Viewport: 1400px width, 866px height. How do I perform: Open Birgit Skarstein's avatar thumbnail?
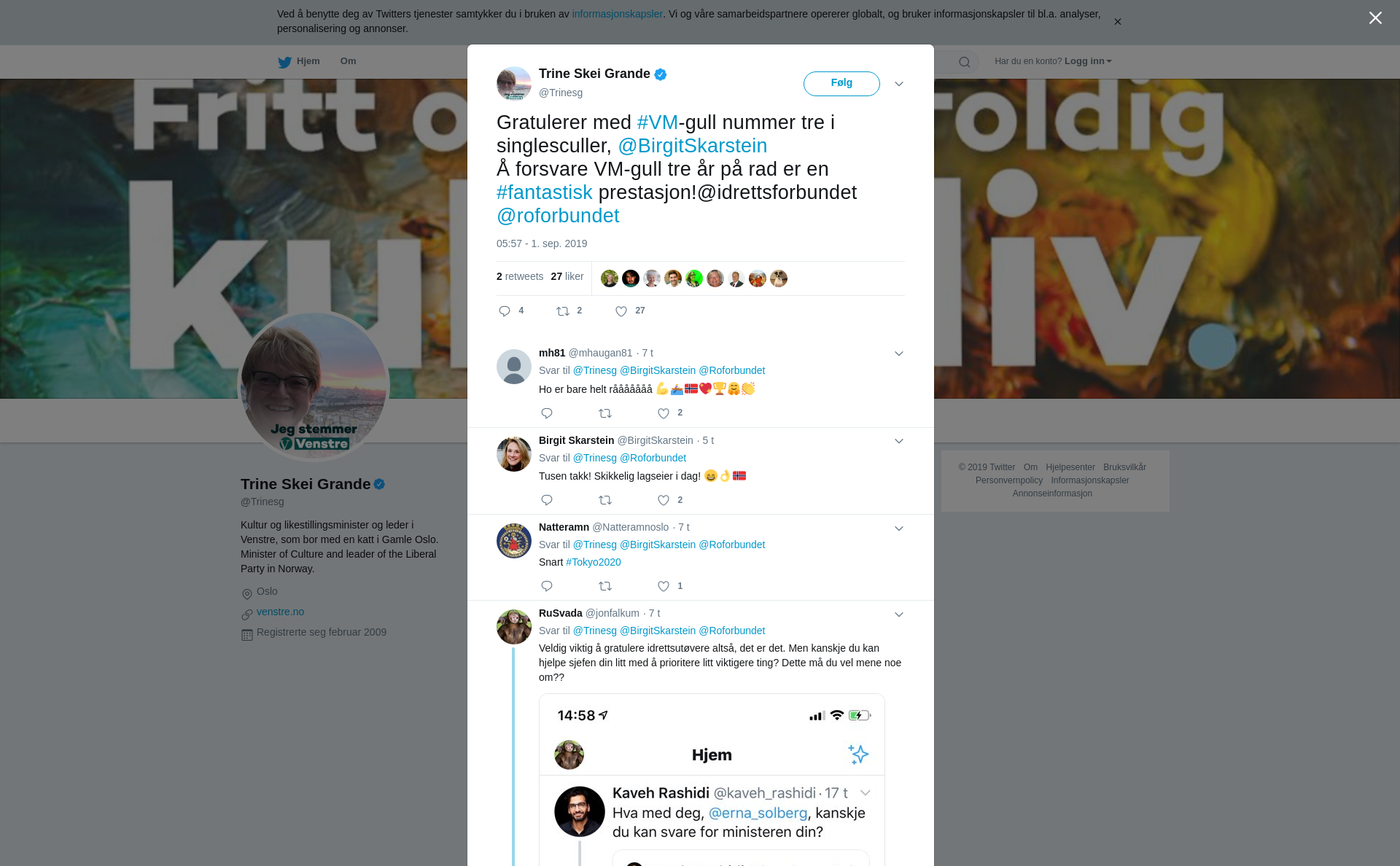click(514, 454)
